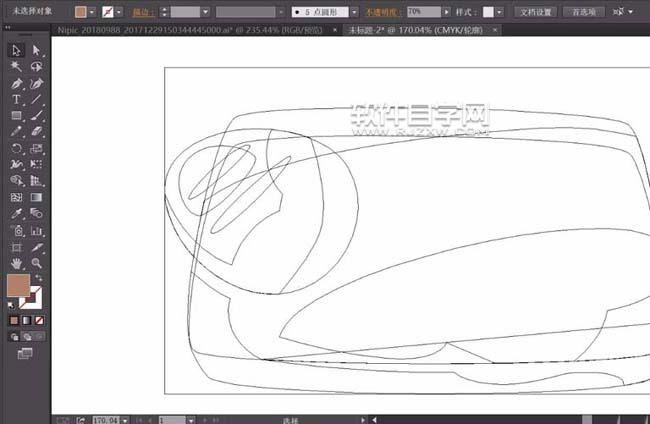This screenshot has height=424, width=650.
Task: Set paint mode to Color
Action: point(14,320)
